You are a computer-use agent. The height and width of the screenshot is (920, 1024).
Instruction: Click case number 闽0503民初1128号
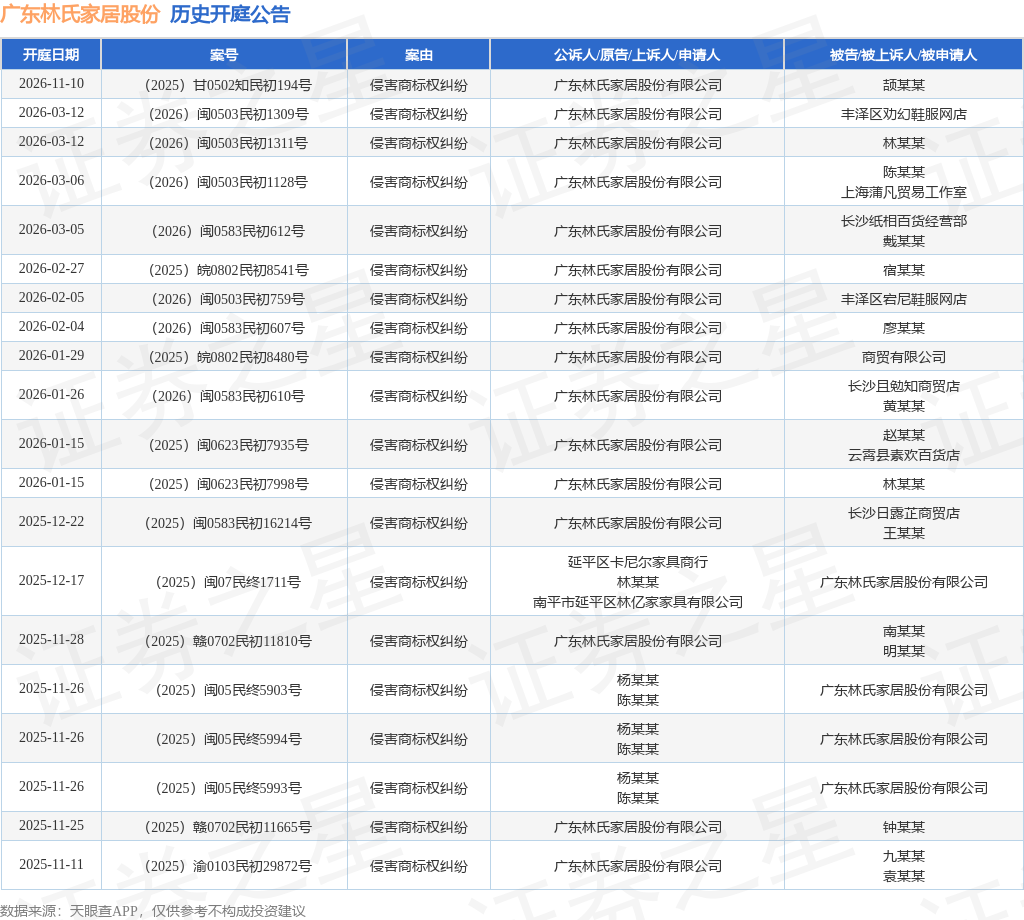[228, 182]
